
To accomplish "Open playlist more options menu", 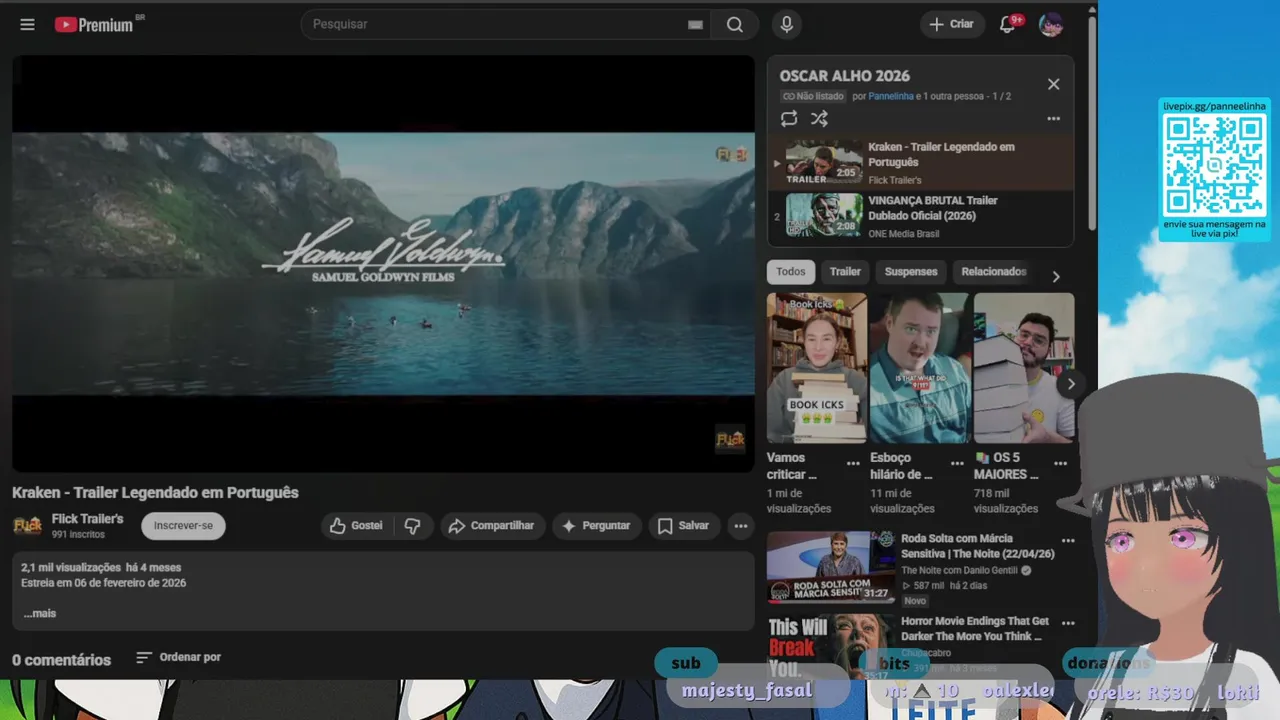I will pyautogui.click(x=1053, y=119).
